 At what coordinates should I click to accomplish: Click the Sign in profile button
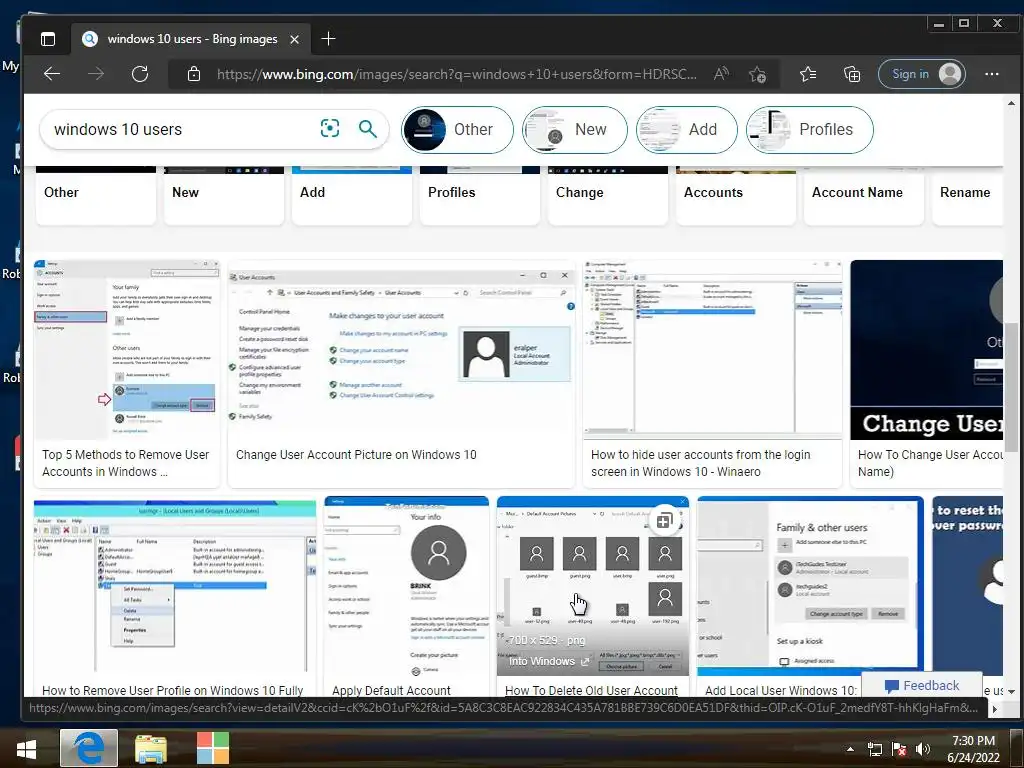[922, 74]
